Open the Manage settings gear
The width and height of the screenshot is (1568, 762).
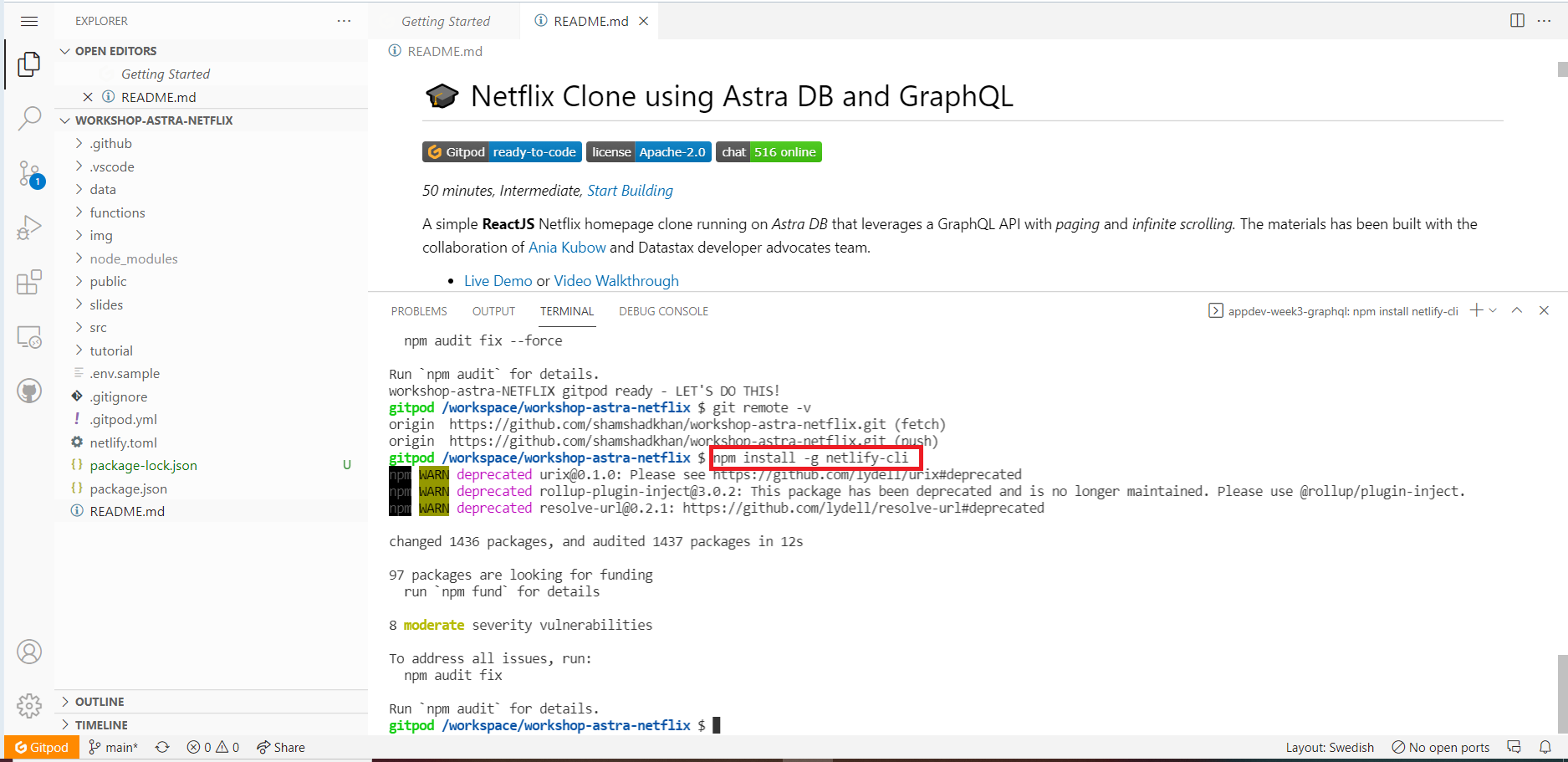click(29, 705)
